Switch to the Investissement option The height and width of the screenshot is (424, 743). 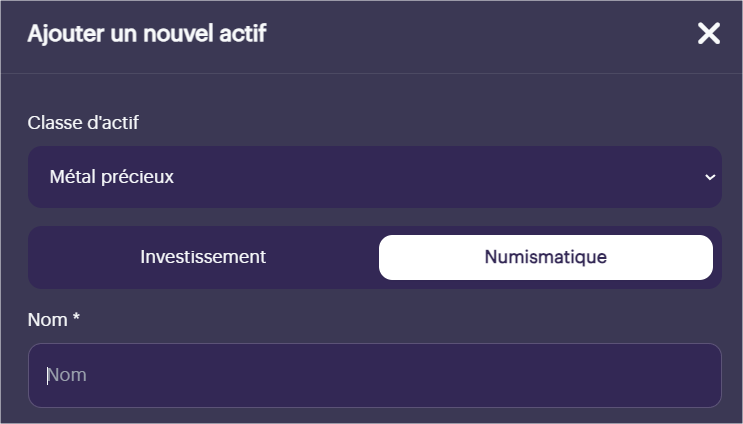click(x=203, y=257)
